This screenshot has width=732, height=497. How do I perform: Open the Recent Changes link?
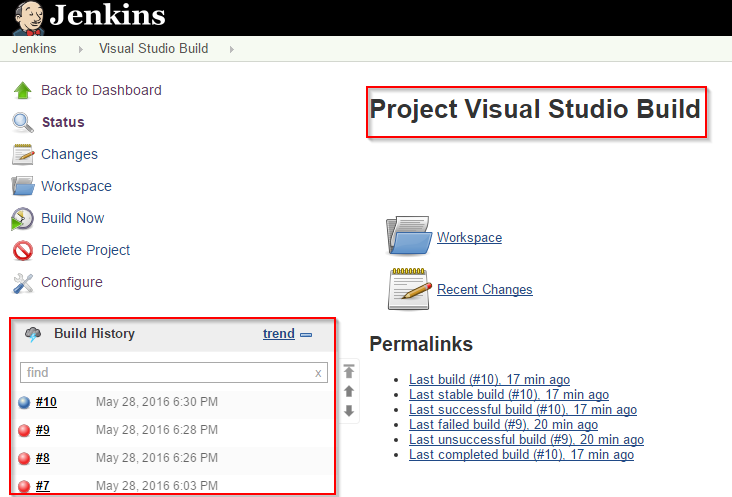coord(485,289)
